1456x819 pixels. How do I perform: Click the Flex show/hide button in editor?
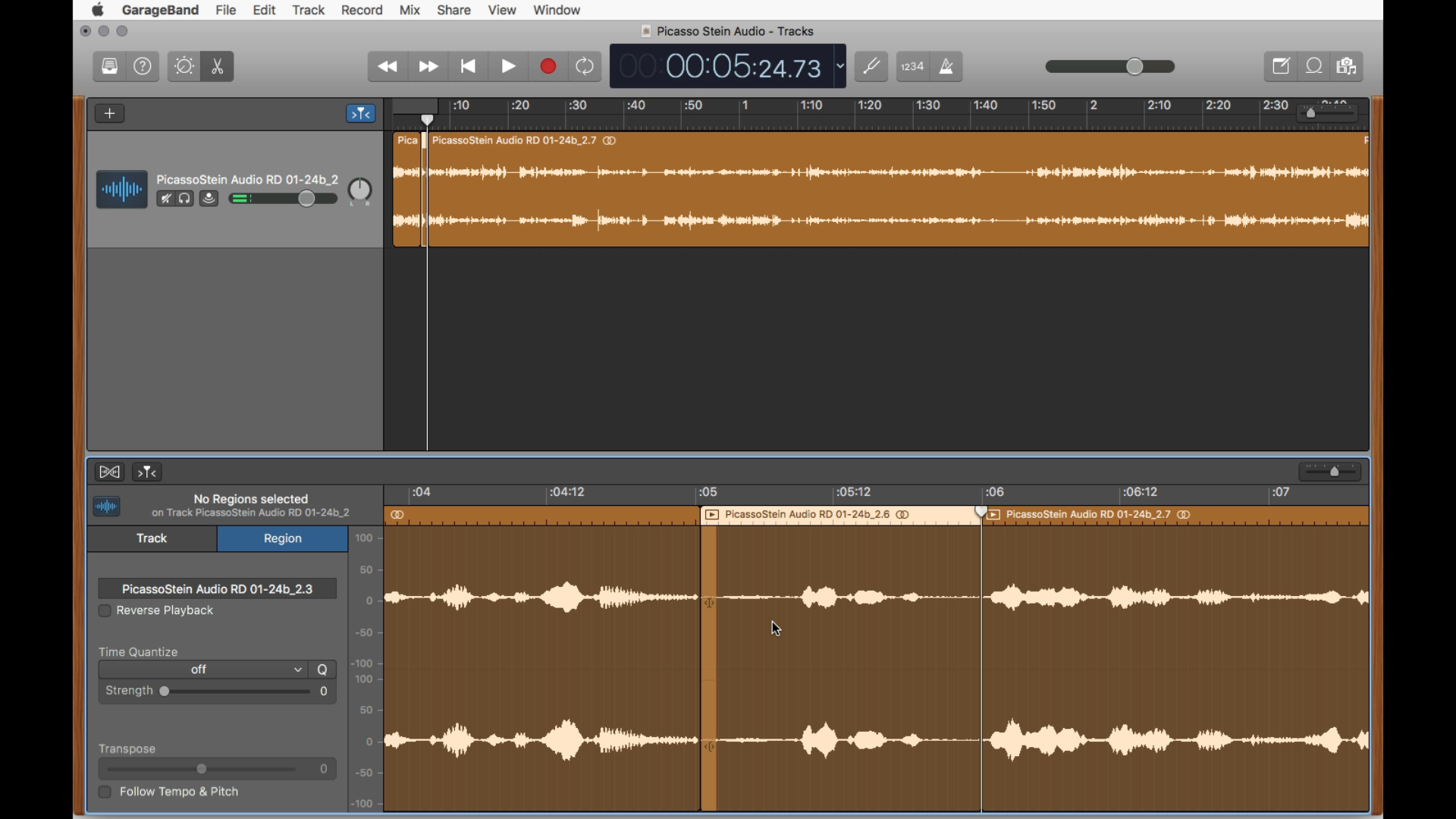[110, 472]
